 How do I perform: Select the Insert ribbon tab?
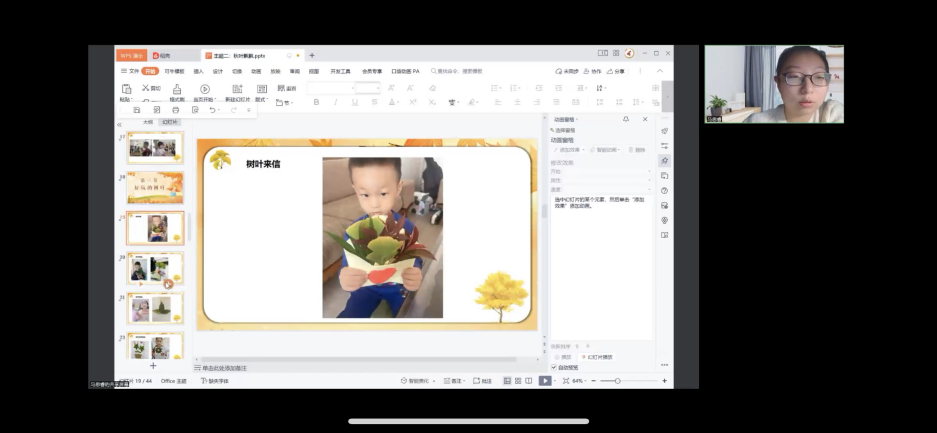198,71
